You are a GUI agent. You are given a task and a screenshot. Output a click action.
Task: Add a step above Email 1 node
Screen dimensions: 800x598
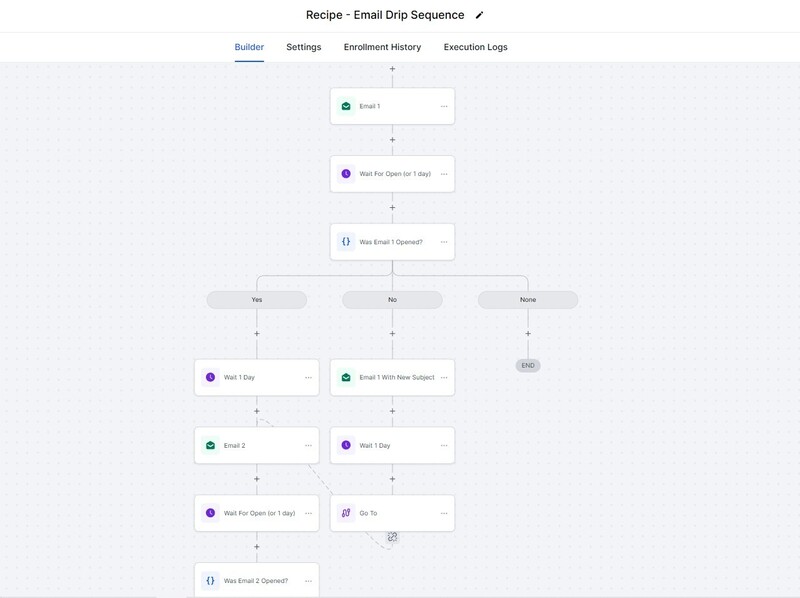390,70
